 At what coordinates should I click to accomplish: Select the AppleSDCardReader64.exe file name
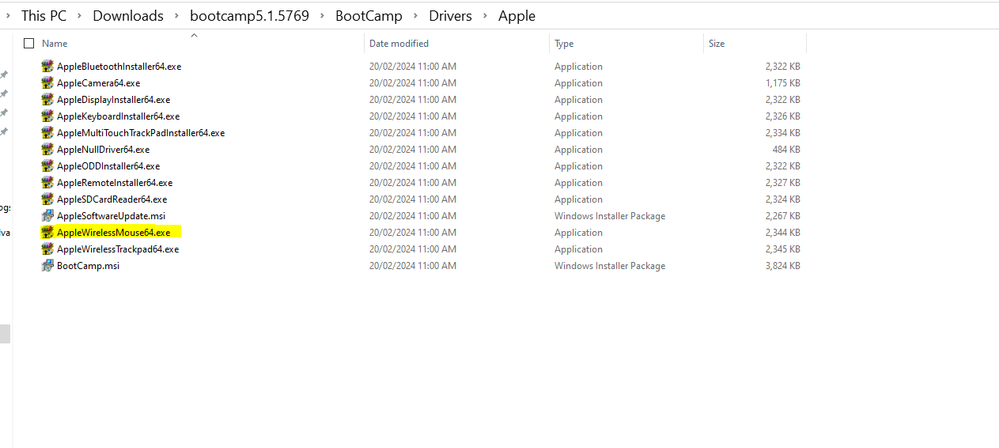[112, 199]
